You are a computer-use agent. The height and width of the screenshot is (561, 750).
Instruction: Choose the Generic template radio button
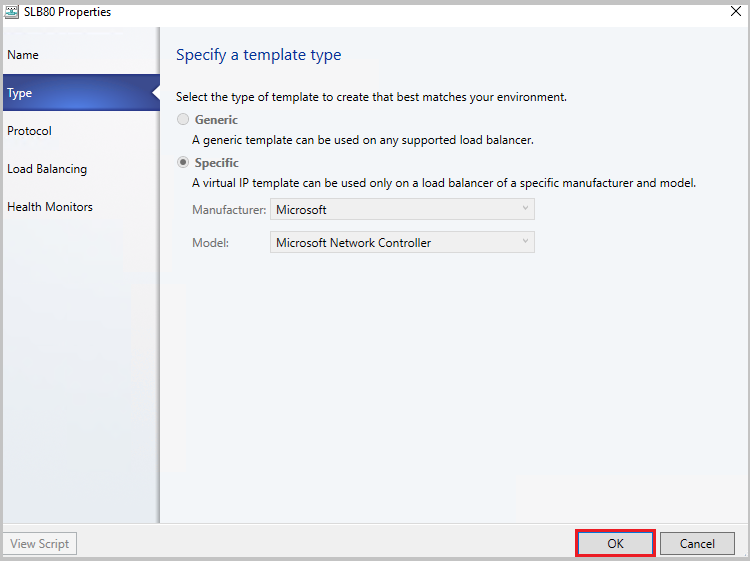(x=183, y=119)
